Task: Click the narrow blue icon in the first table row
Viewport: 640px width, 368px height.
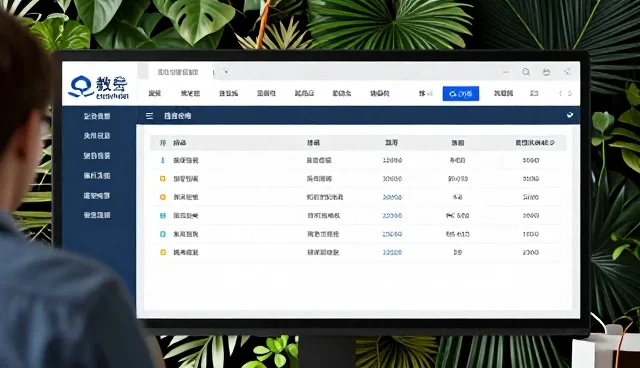Action: click(162, 160)
